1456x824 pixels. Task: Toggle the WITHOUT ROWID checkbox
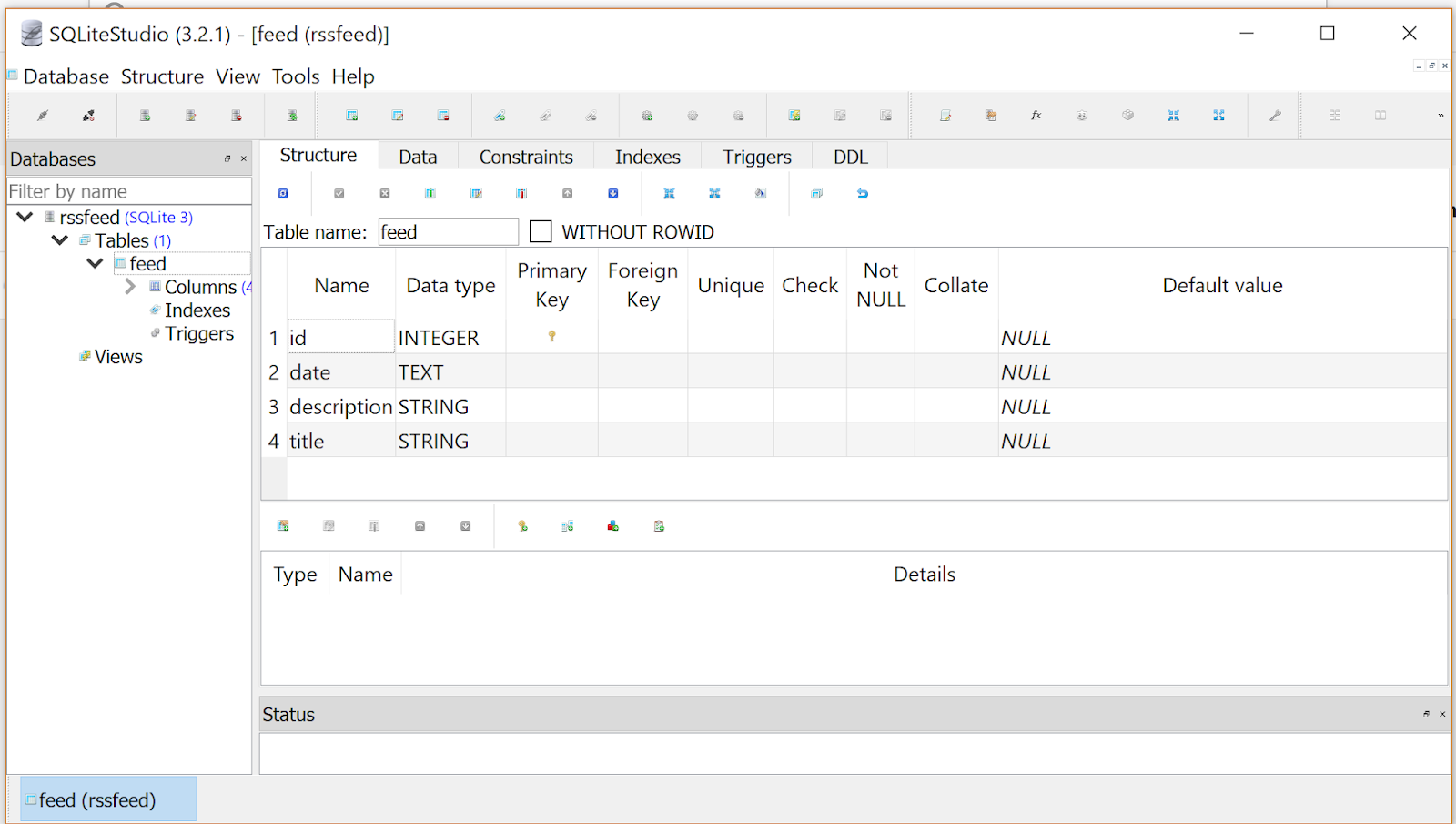click(541, 232)
